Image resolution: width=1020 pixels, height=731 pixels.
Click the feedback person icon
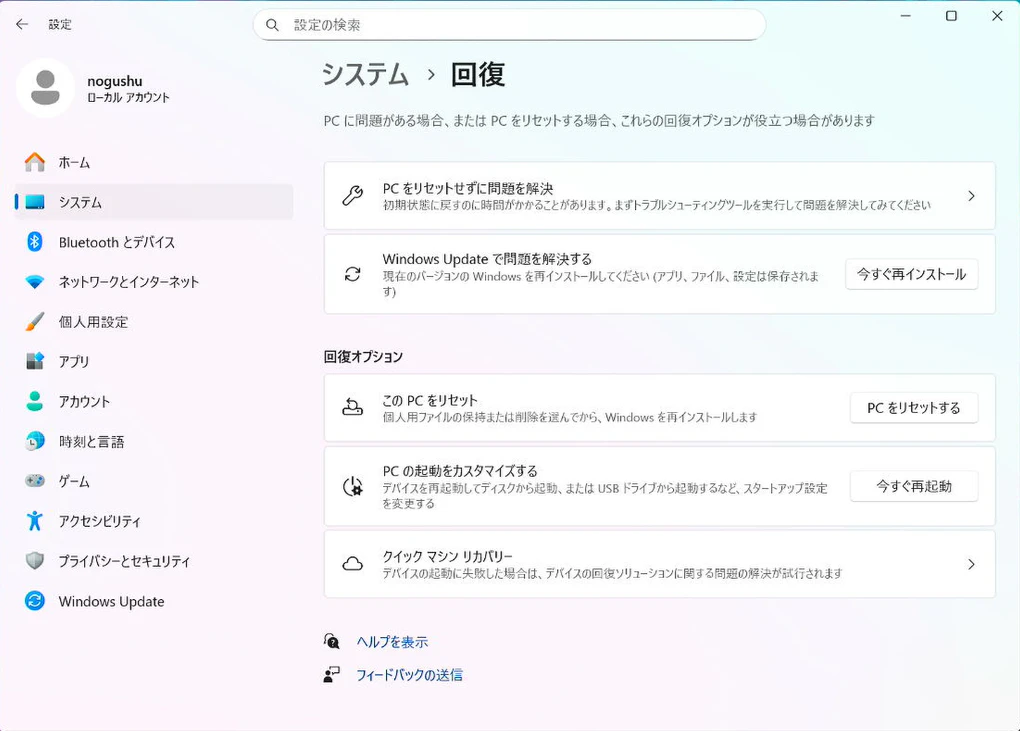pyautogui.click(x=332, y=674)
